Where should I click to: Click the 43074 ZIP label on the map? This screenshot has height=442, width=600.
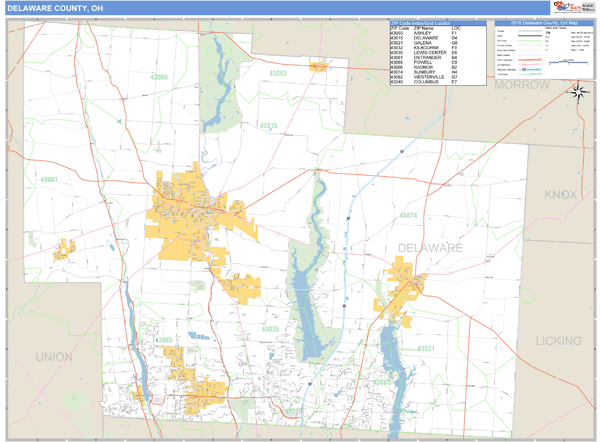point(408,215)
